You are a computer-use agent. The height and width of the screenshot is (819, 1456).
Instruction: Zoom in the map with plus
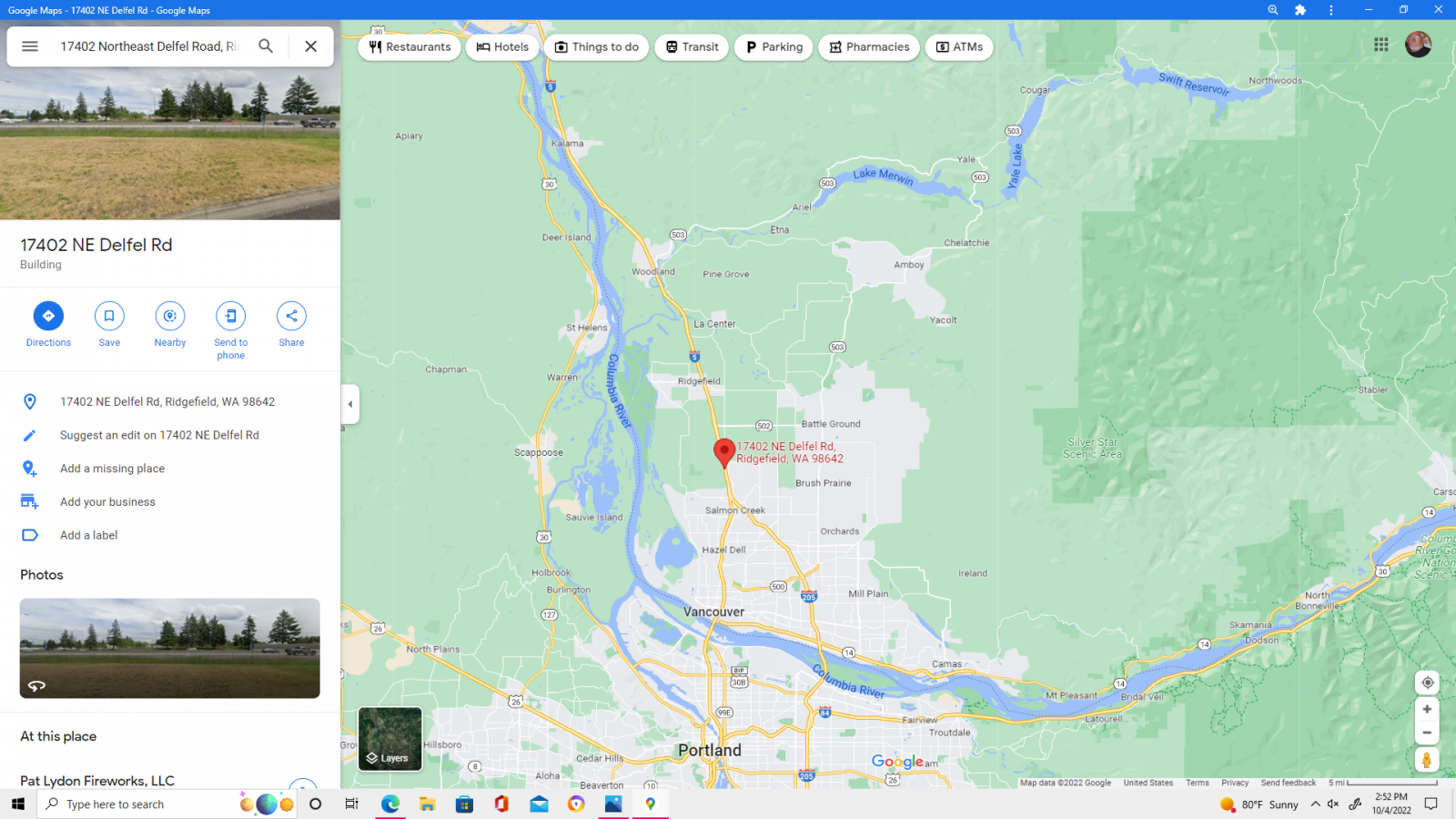tap(1427, 709)
